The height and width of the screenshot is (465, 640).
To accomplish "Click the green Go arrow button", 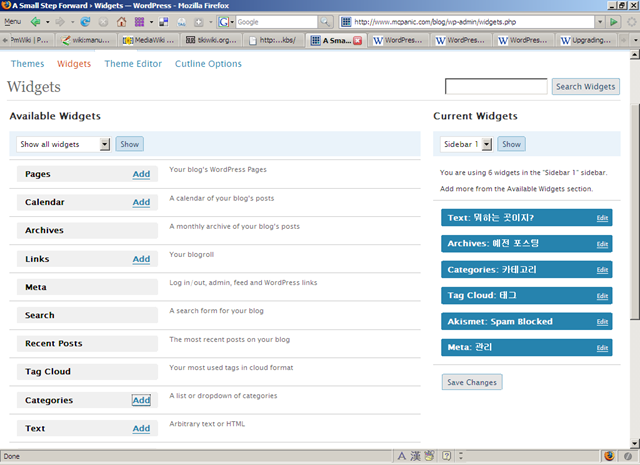I will click(x=613, y=22).
